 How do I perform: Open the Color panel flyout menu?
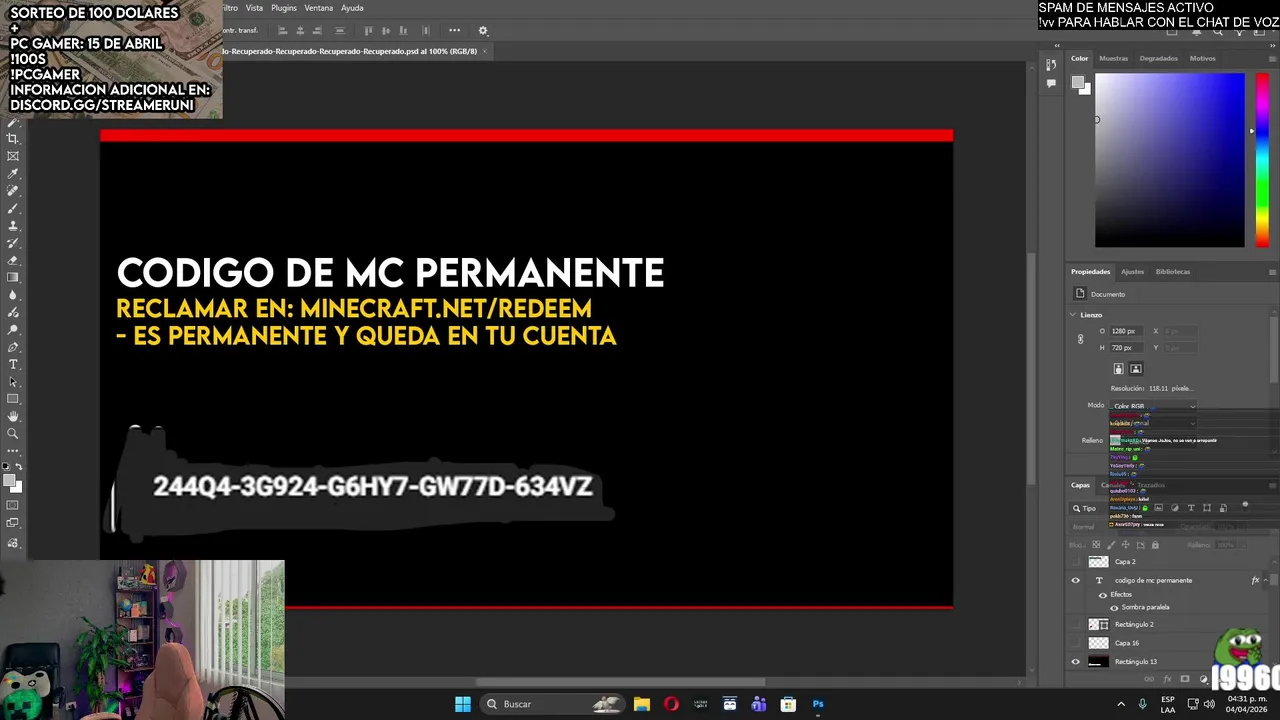click(1272, 58)
